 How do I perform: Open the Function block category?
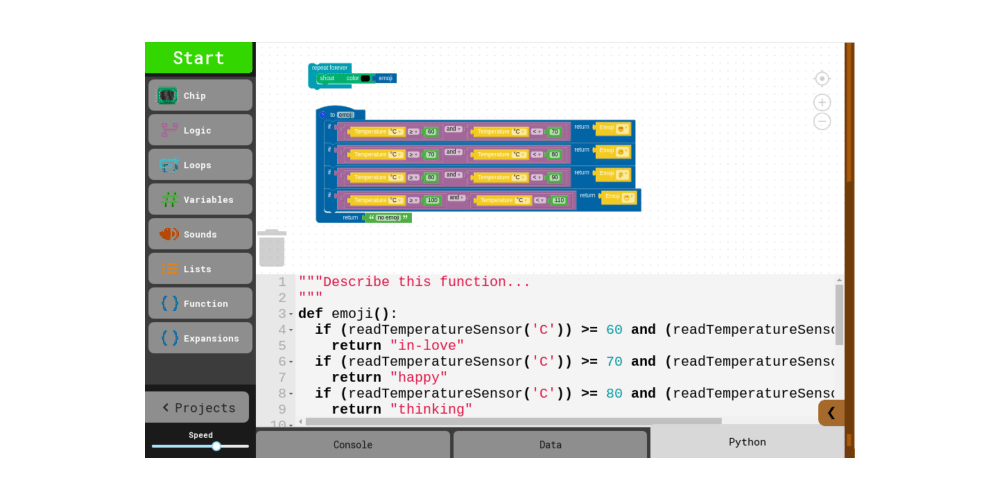(x=200, y=304)
